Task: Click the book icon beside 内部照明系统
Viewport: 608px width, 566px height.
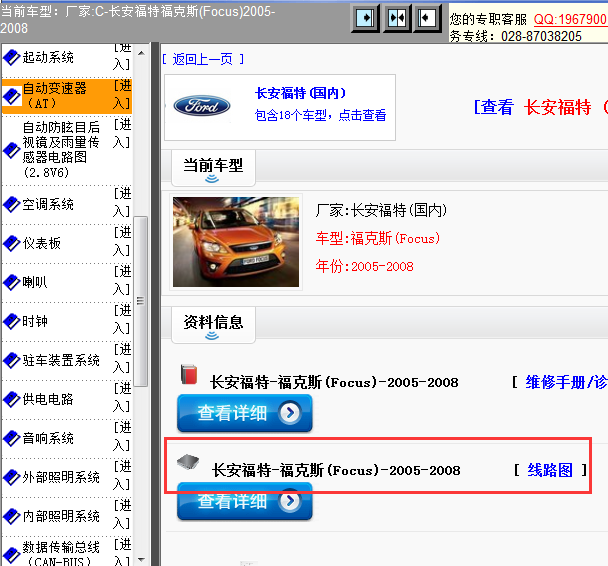Action: coord(12,516)
